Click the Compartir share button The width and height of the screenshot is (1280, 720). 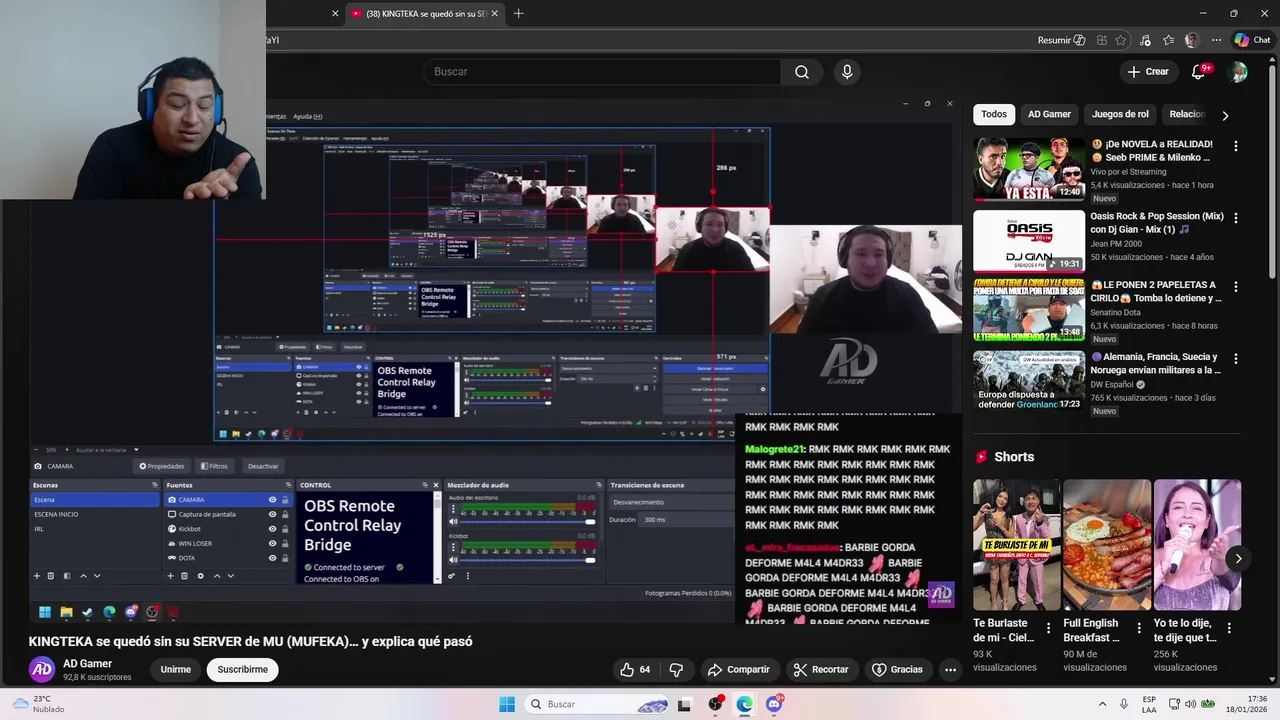738,669
